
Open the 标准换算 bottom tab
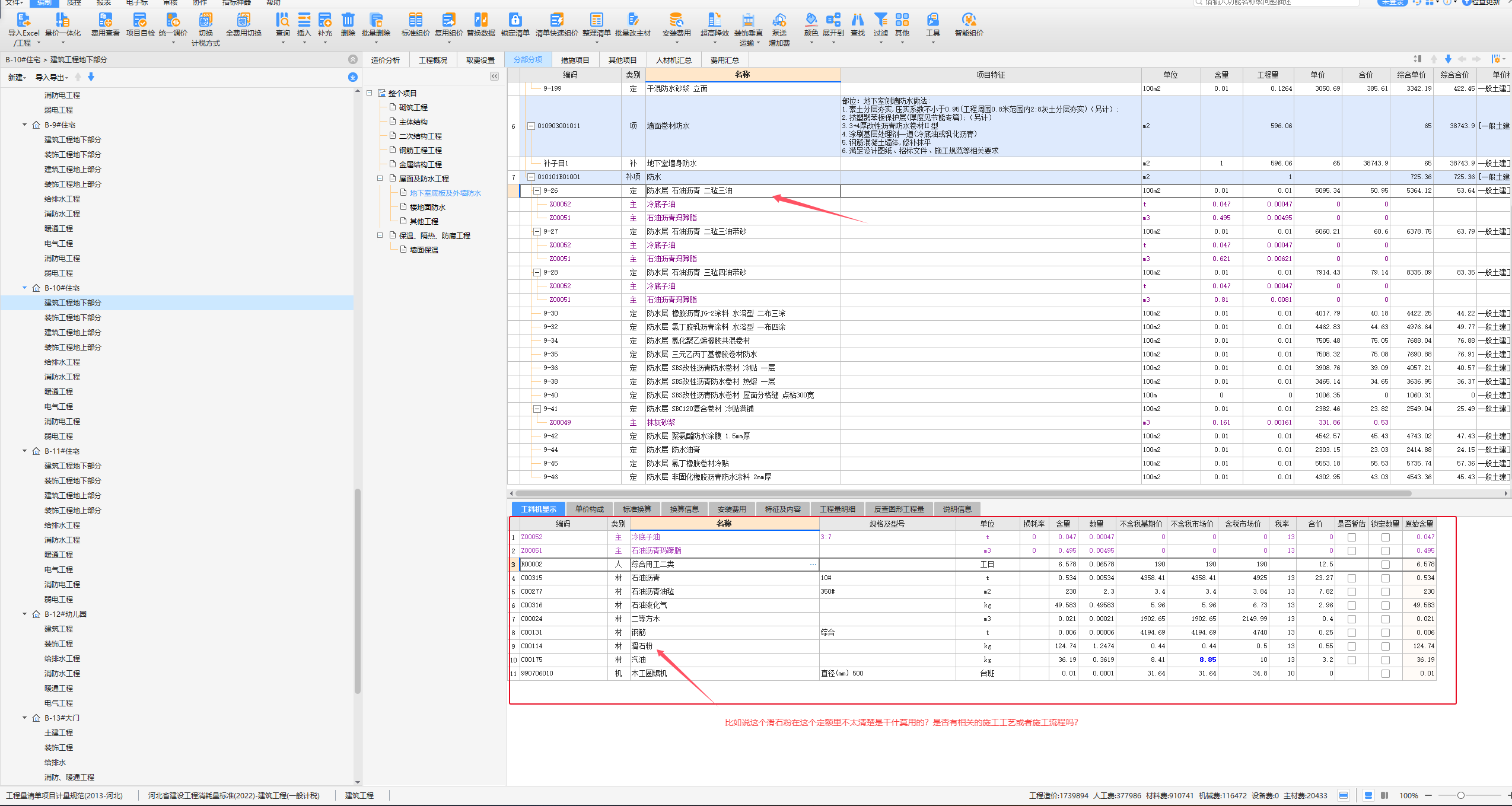pyautogui.click(x=637, y=509)
